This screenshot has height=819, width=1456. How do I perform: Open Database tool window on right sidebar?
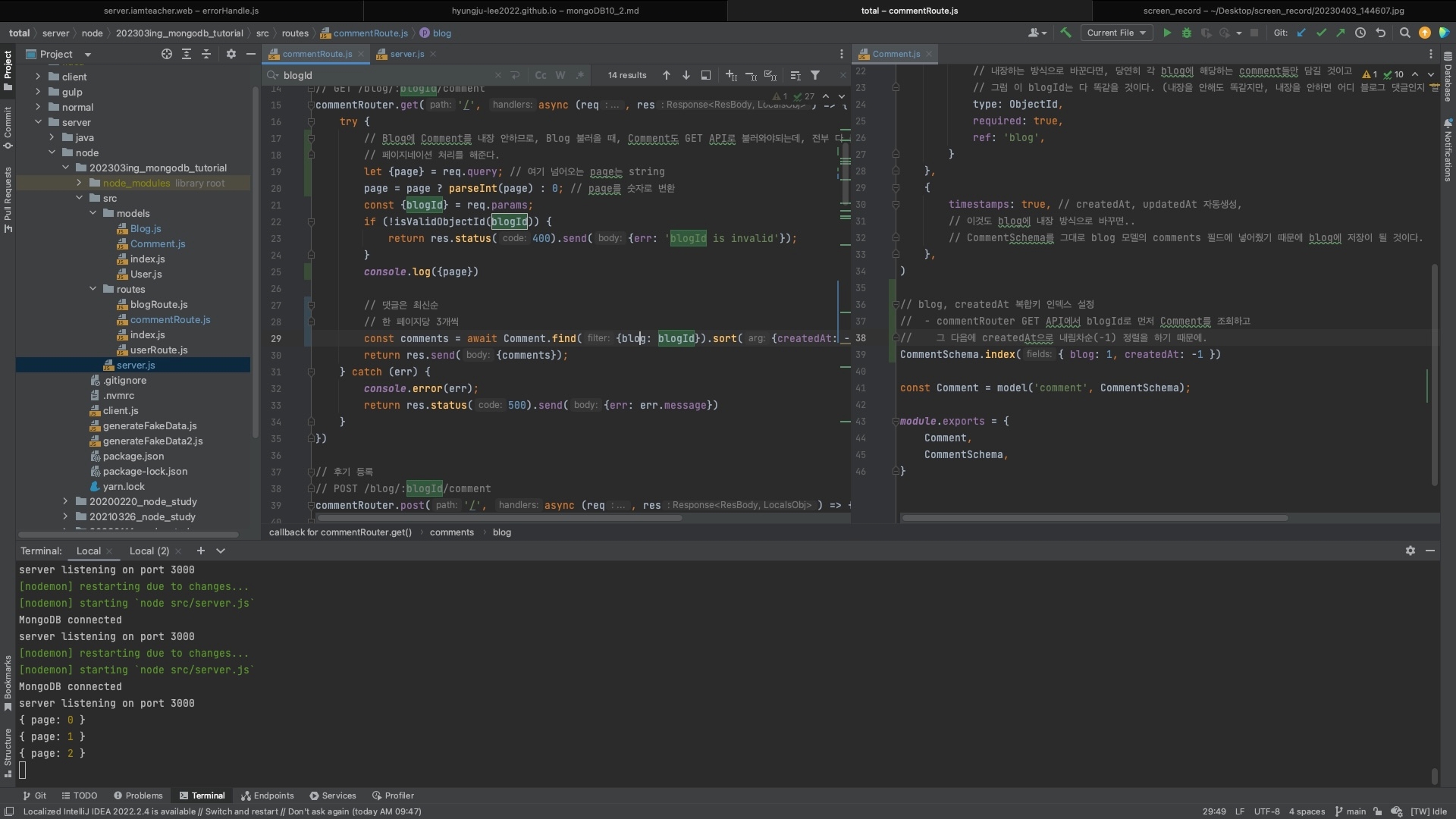pos(1447,76)
